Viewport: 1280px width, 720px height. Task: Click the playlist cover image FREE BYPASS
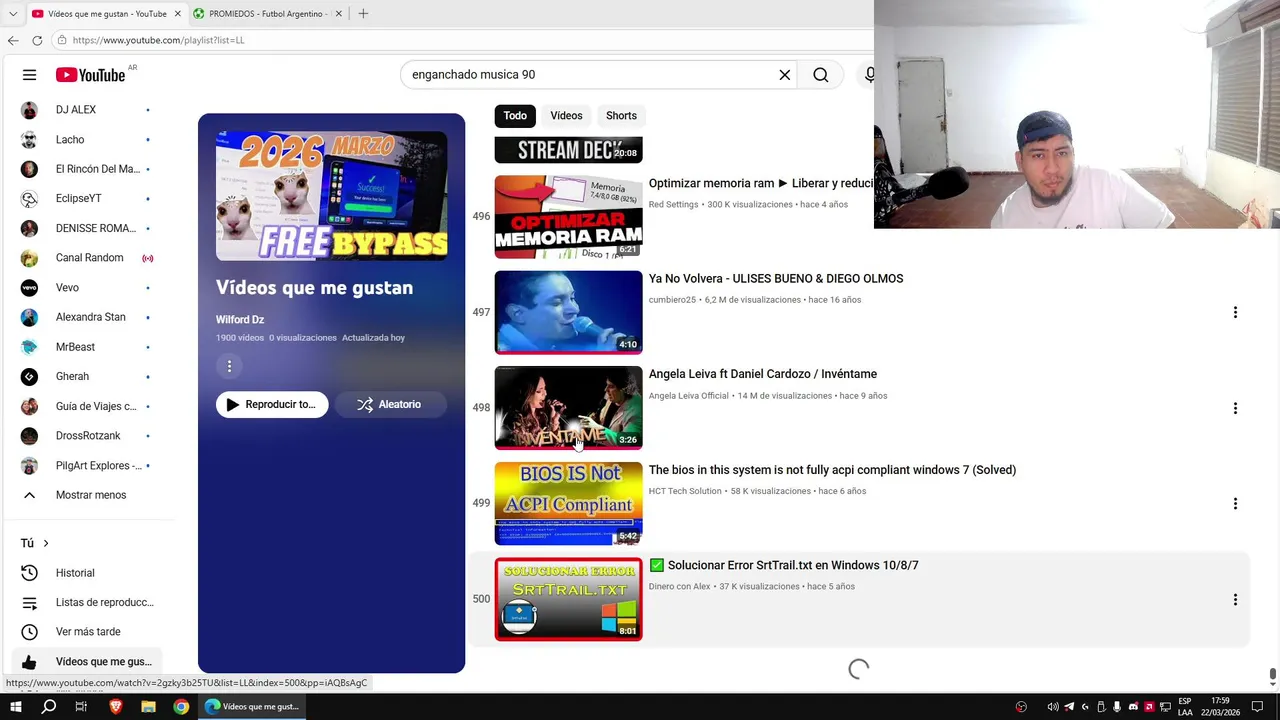tap(331, 196)
